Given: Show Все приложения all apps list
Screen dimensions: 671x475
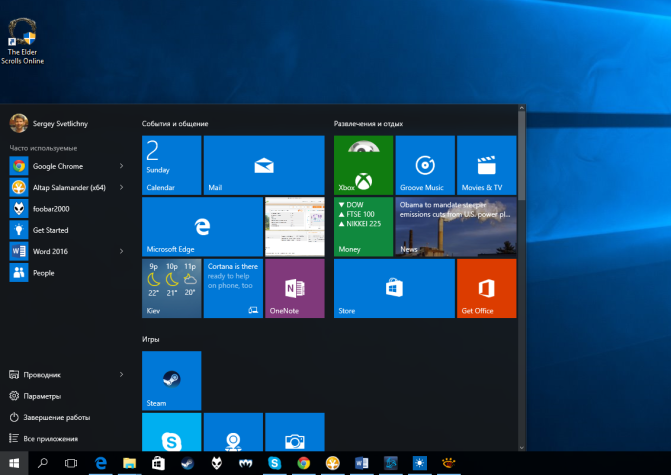Looking at the screenshot, I should [x=44, y=439].
